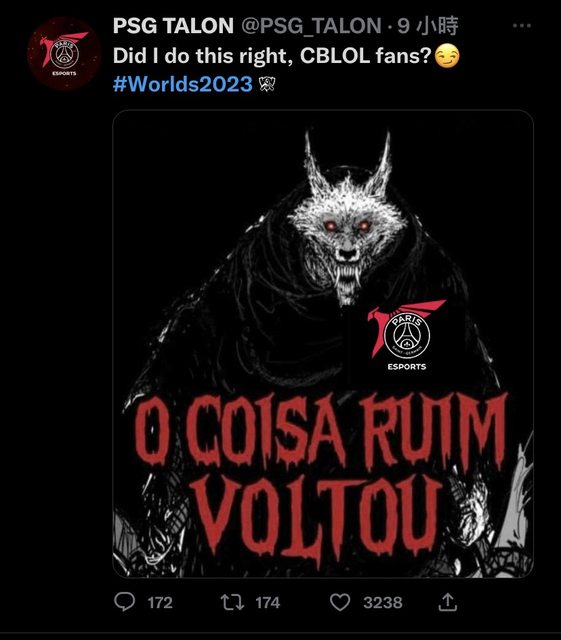View the 9 小時 timestamp link

pos(428,26)
